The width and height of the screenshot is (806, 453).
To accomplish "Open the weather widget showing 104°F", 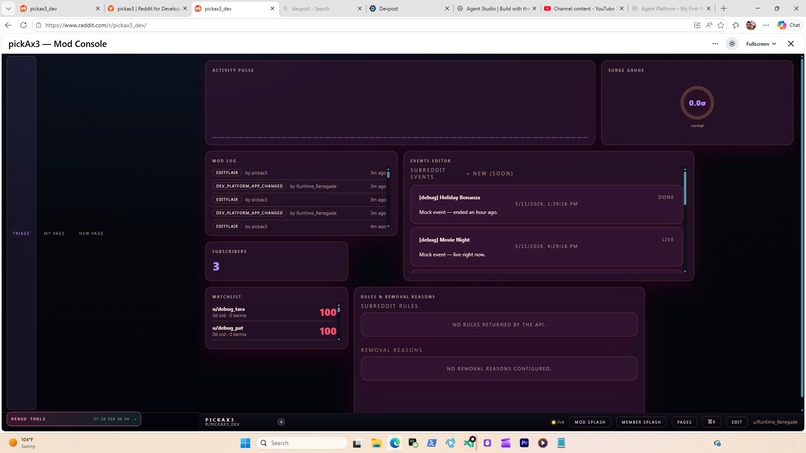I will [x=22, y=443].
